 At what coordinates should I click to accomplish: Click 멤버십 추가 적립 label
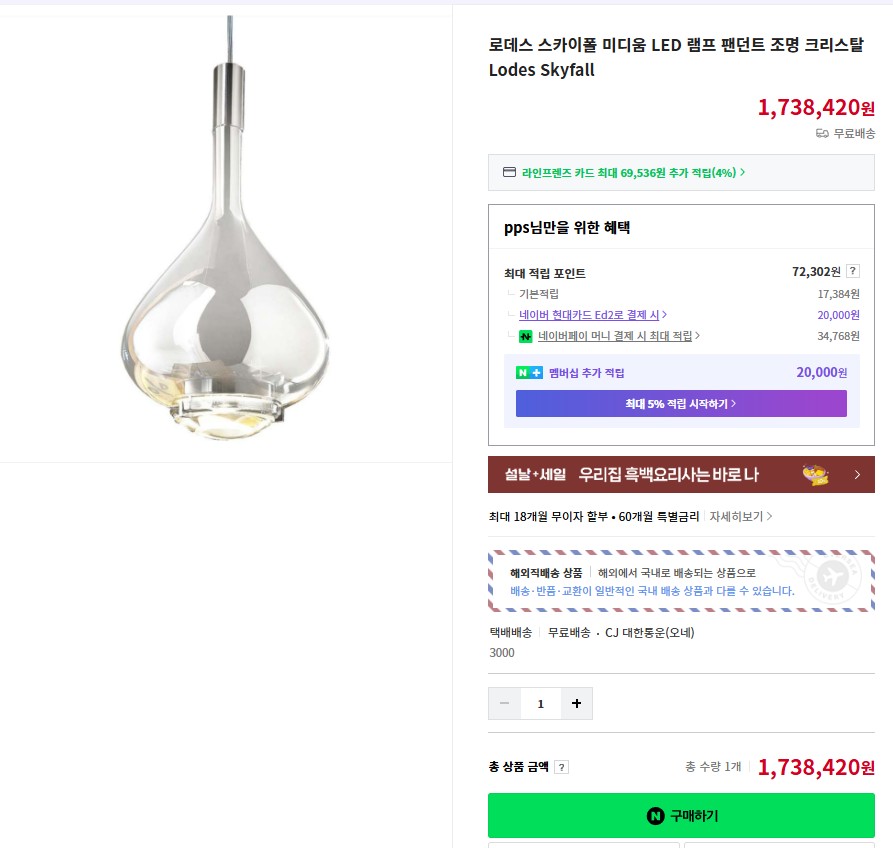pos(586,373)
